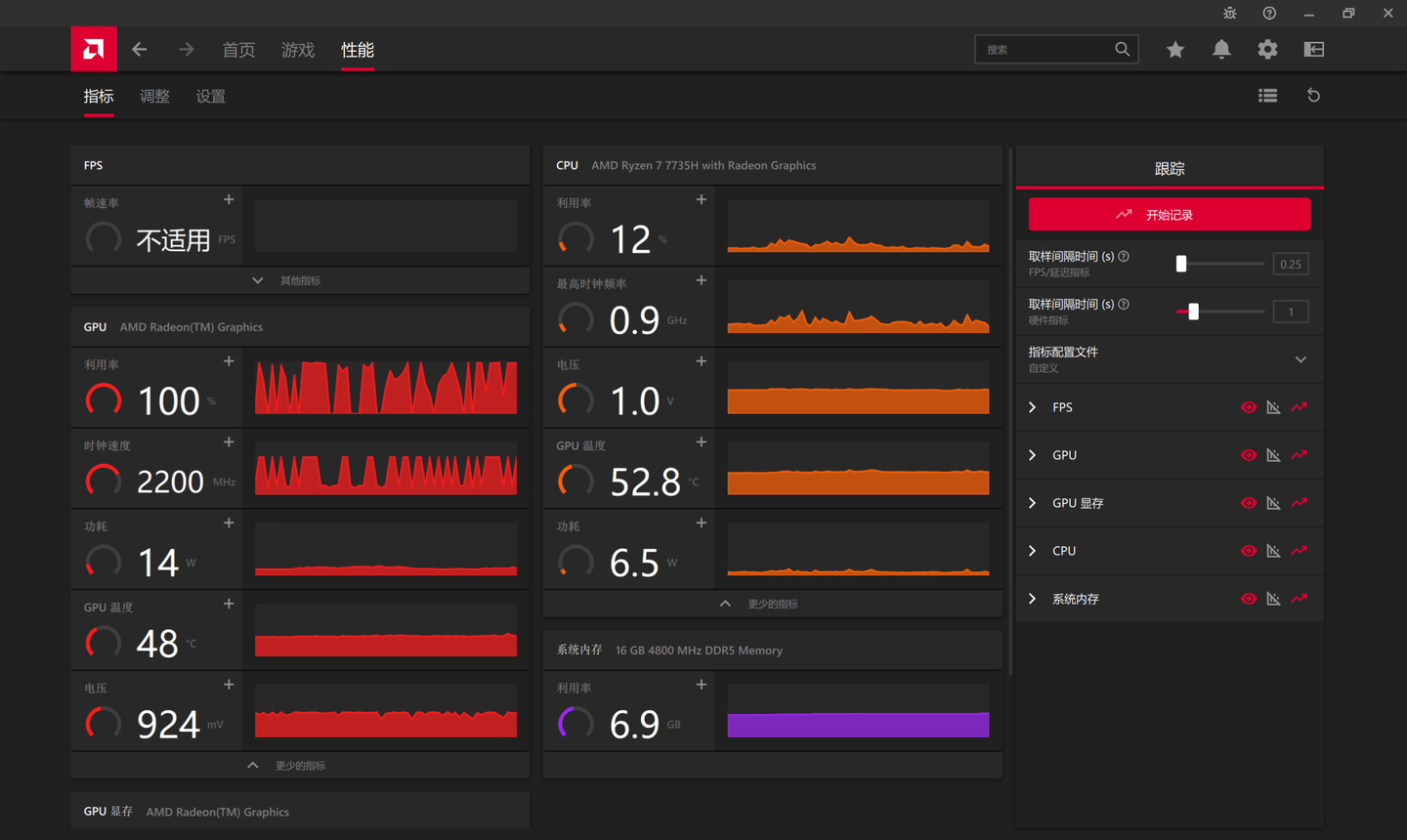
Task: Expand the GPU tracking group
Action: pos(1033,455)
